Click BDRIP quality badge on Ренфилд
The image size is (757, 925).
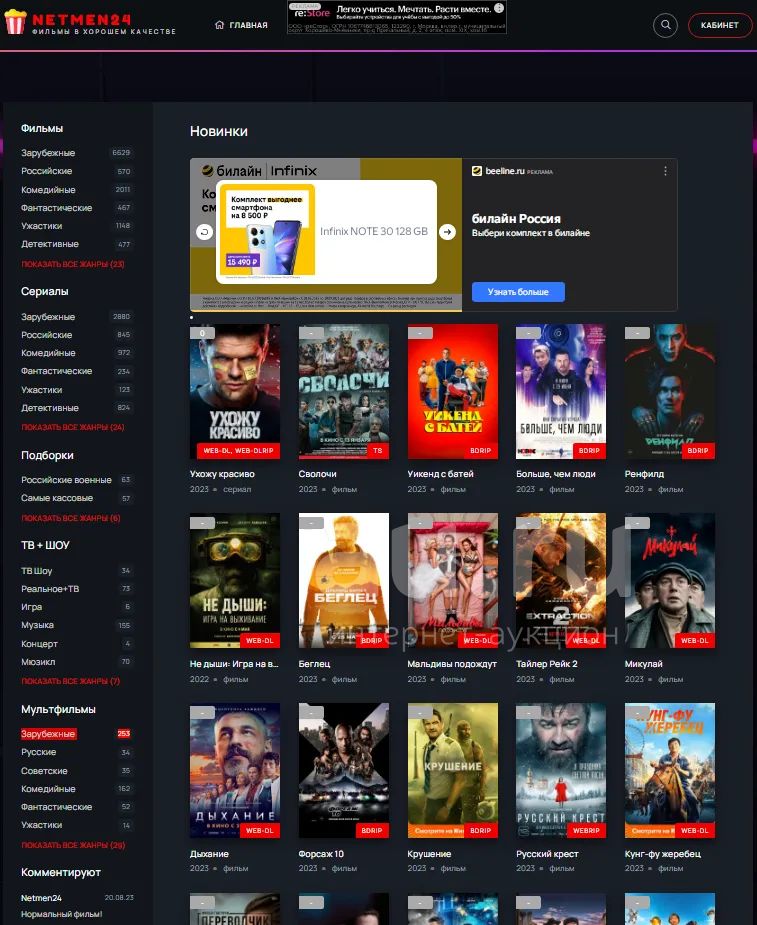point(698,451)
